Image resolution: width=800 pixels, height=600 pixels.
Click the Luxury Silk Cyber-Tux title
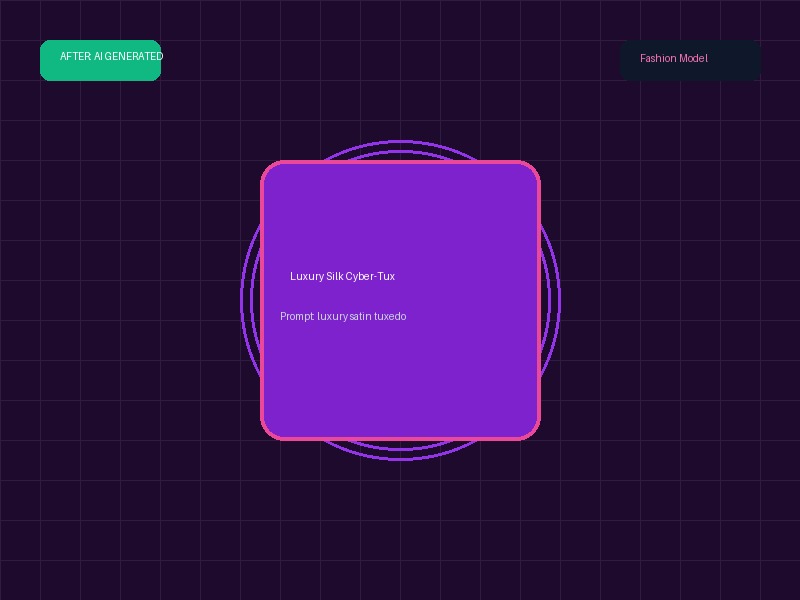coord(342,276)
